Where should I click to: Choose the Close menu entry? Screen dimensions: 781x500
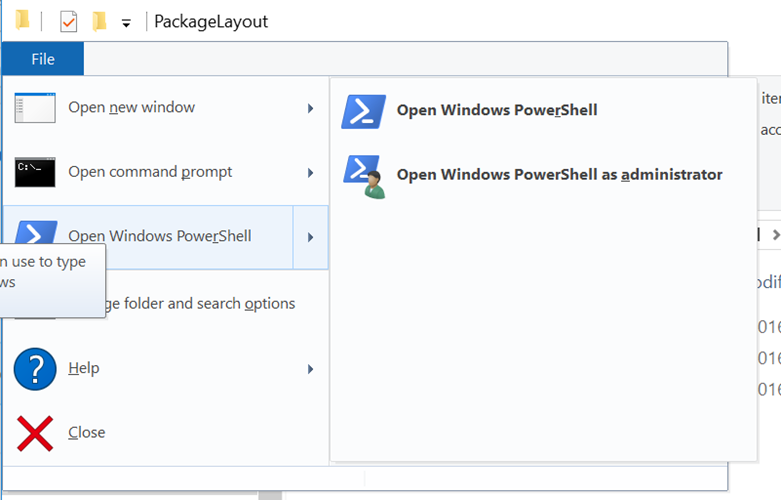(x=87, y=433)
